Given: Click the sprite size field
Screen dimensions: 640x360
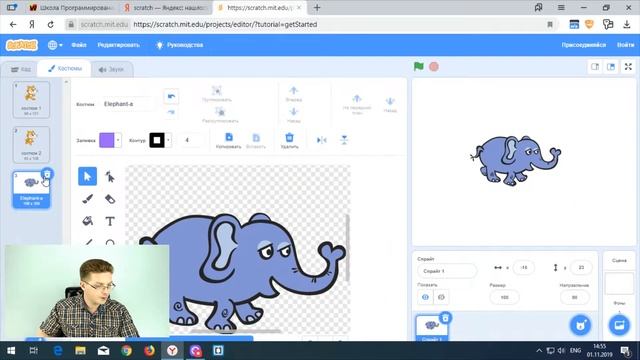Looking at the screenshot, I should (x=504, y=297).
